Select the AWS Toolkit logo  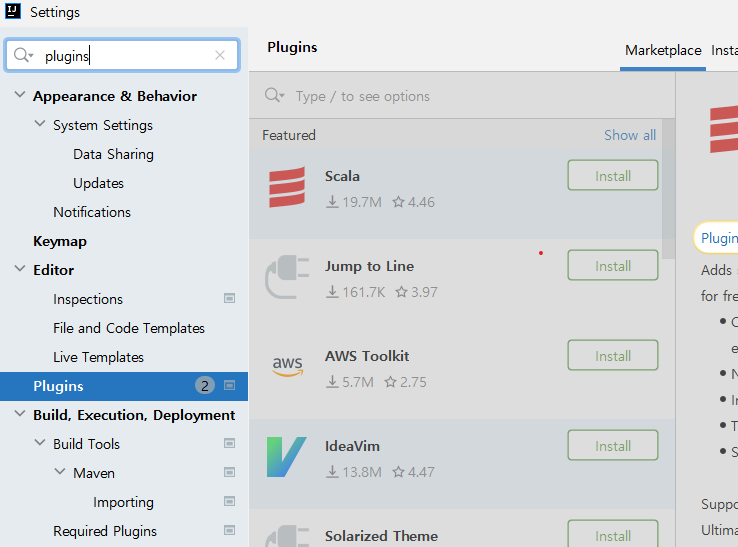(288, 367)
